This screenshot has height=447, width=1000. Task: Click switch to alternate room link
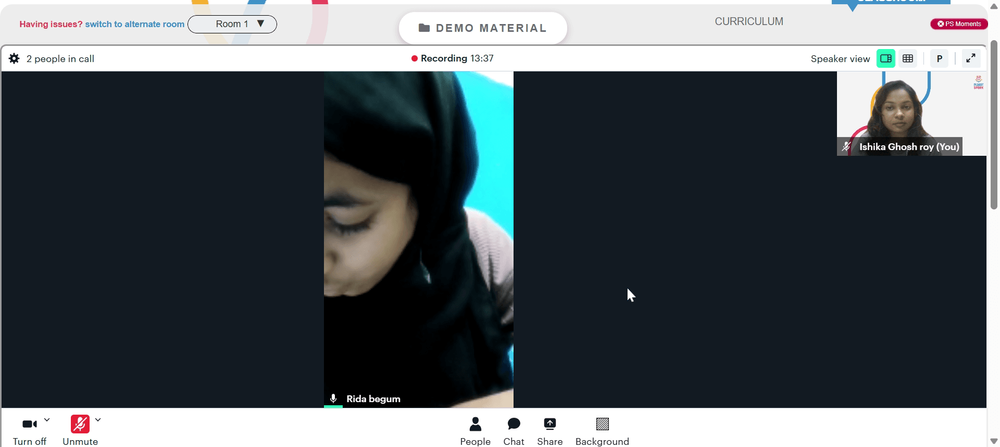coord(135,24)
